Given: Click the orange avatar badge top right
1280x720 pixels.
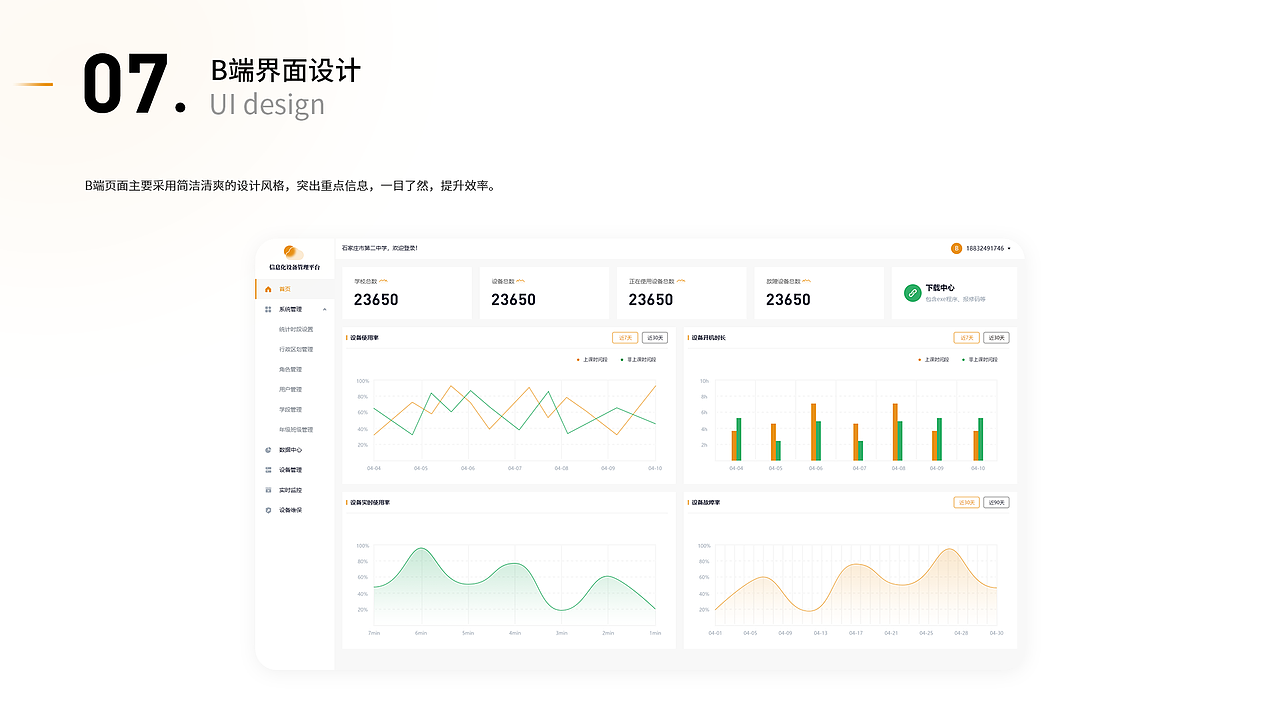Looking at the screenshot, I should pos(957,248).
